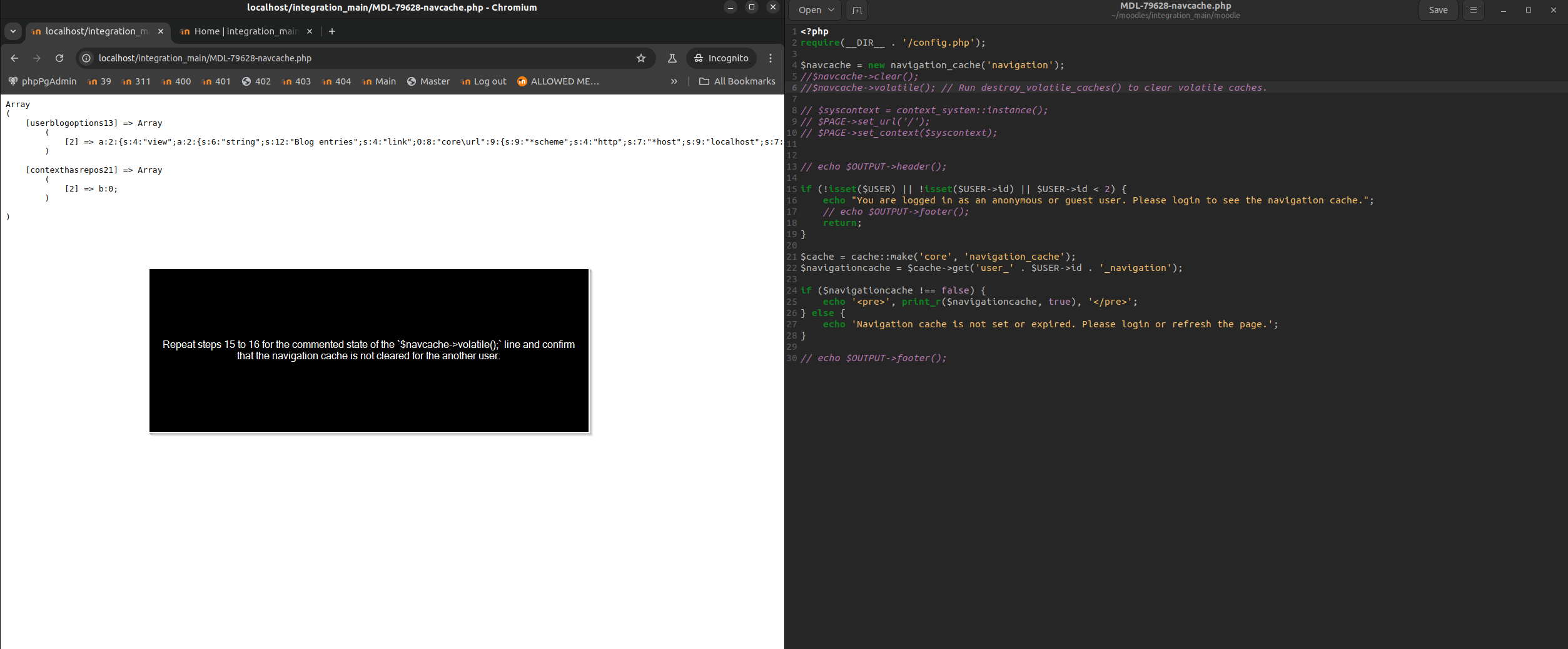Open the 402 bookmark
The image size is (1568, 649).
[256, 81]
